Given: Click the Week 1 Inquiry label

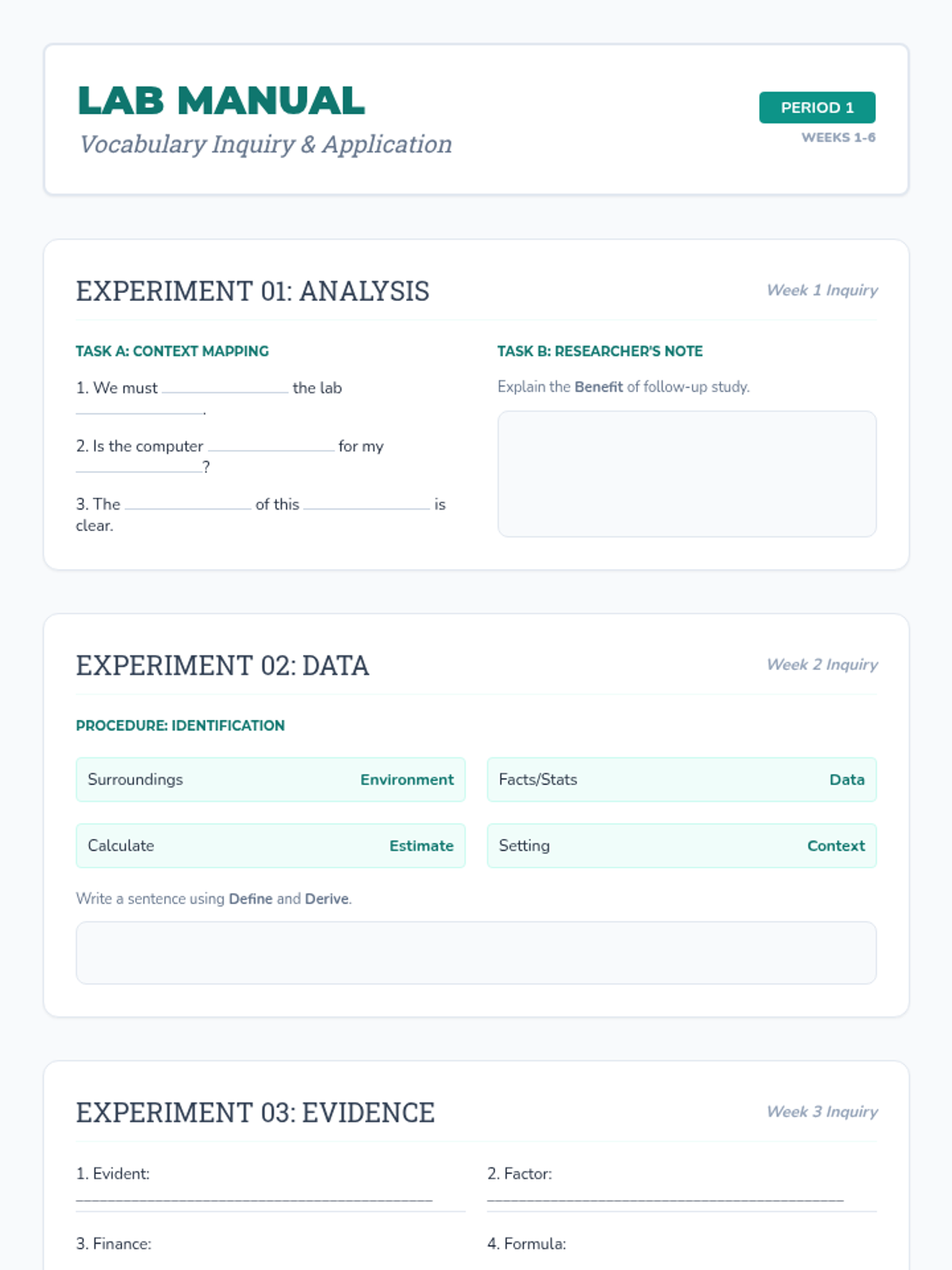Looking at the screenshot, I should (822, 291).
